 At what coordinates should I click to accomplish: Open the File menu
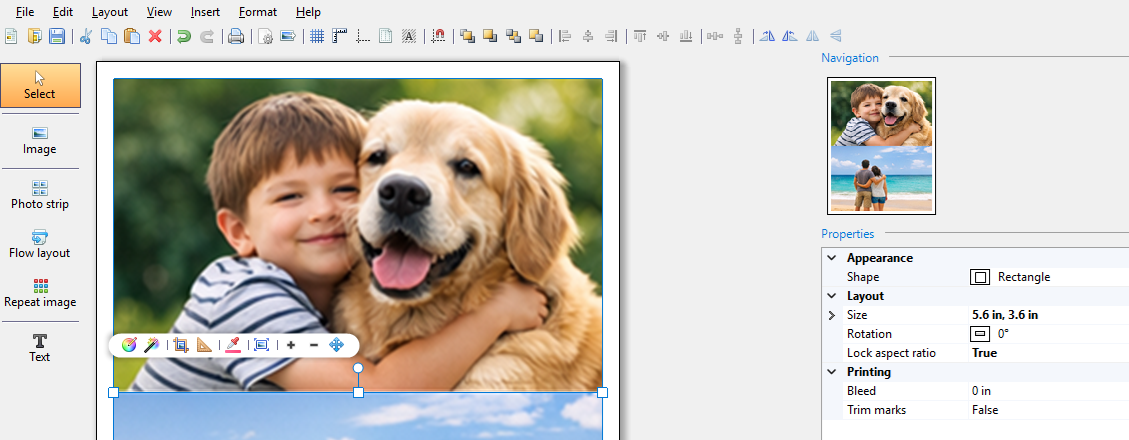click(x=24, y=12)
